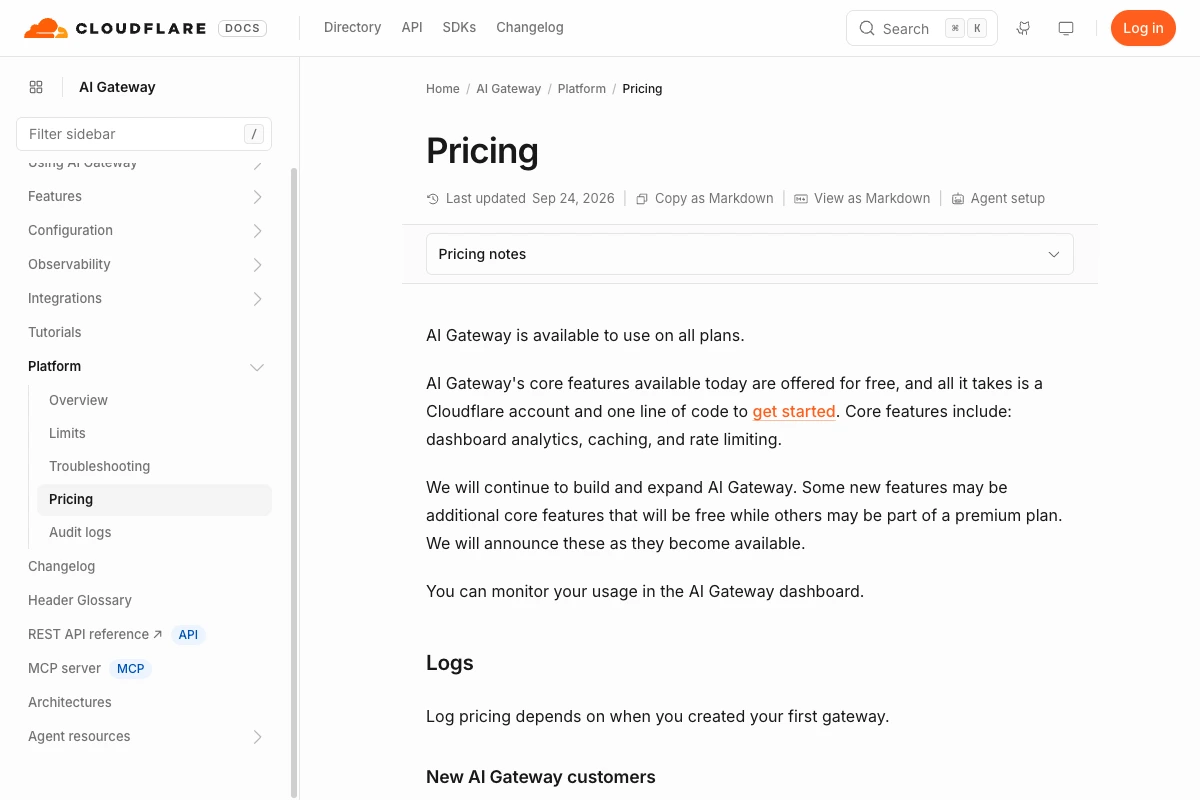The width and height of the screenshot is (1200, 800).
Task: Open SDKs in top navigation
Action: [459, 27]
